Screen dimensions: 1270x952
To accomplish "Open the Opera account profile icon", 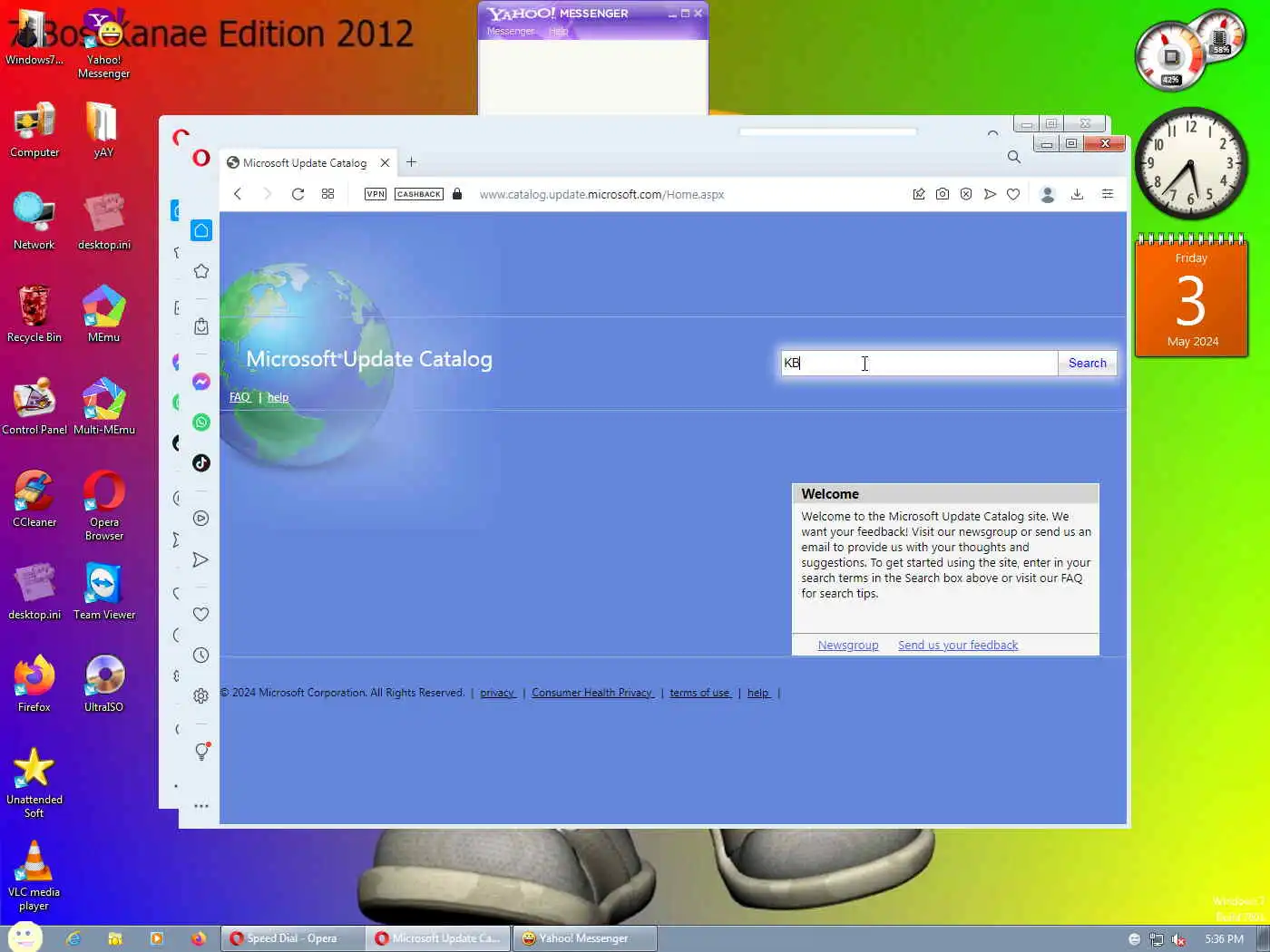I will pyautogui.click(x=1047, y=194).
